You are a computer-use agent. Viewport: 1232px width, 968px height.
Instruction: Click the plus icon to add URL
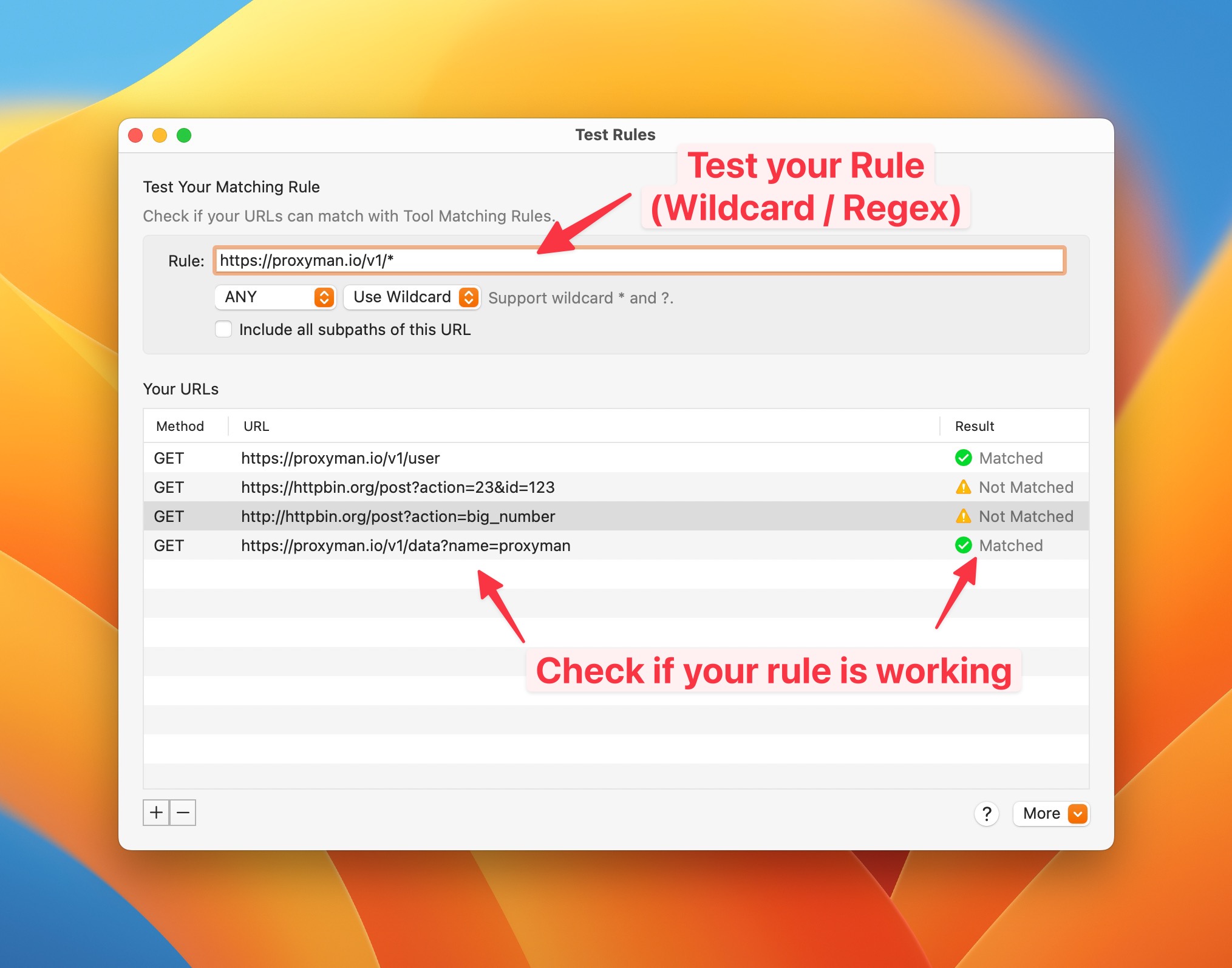point(156,812)
